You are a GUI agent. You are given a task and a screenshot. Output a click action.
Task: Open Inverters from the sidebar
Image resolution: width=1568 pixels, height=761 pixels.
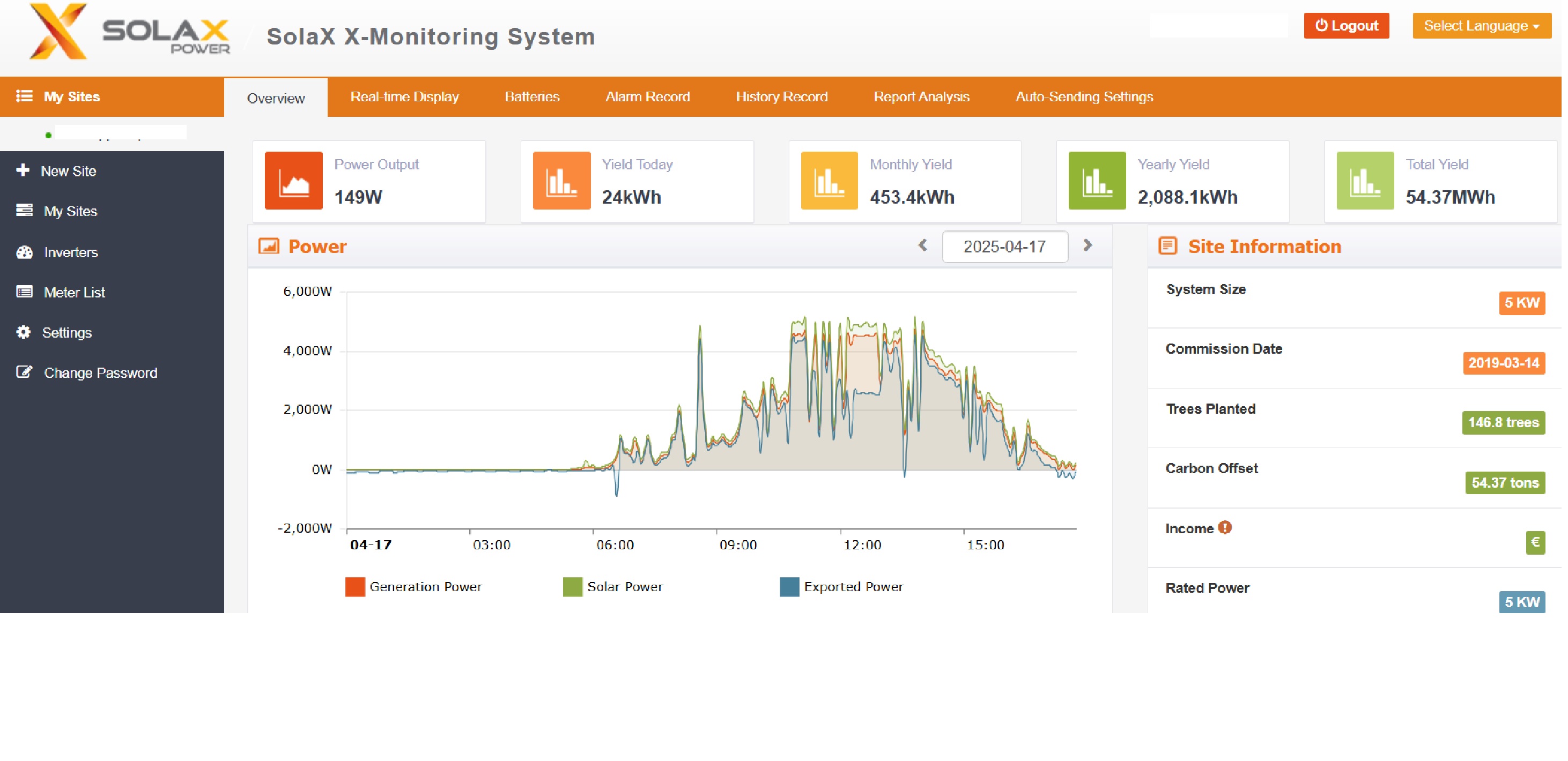[71, 252]
